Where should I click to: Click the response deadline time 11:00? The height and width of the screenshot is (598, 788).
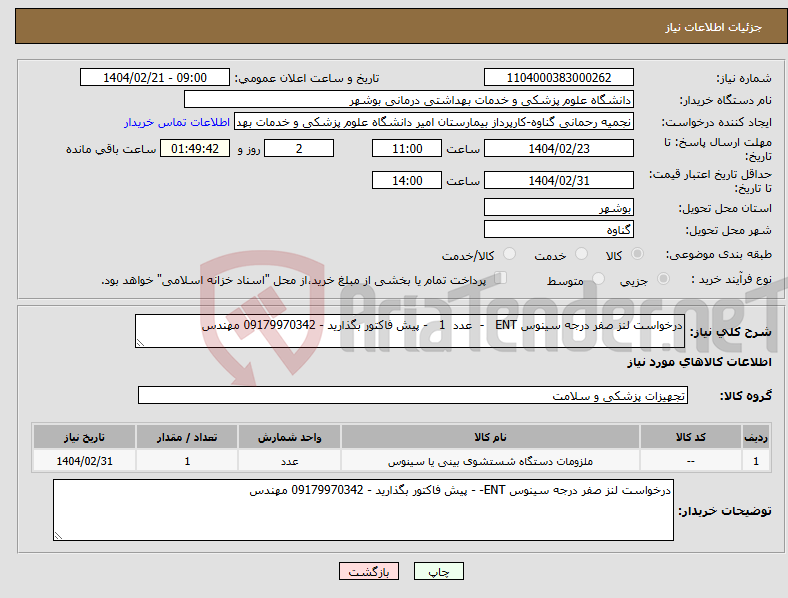click(407, 148)
